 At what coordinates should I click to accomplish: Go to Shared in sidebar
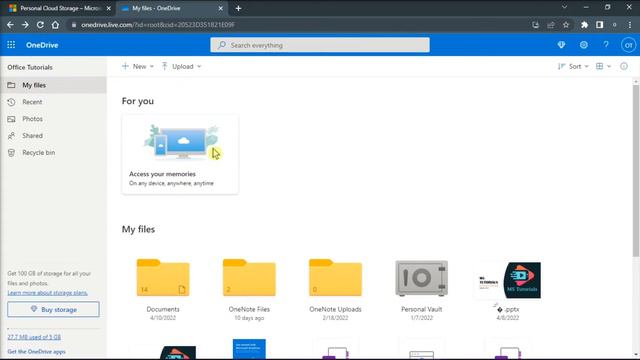(x=53, y=136)
